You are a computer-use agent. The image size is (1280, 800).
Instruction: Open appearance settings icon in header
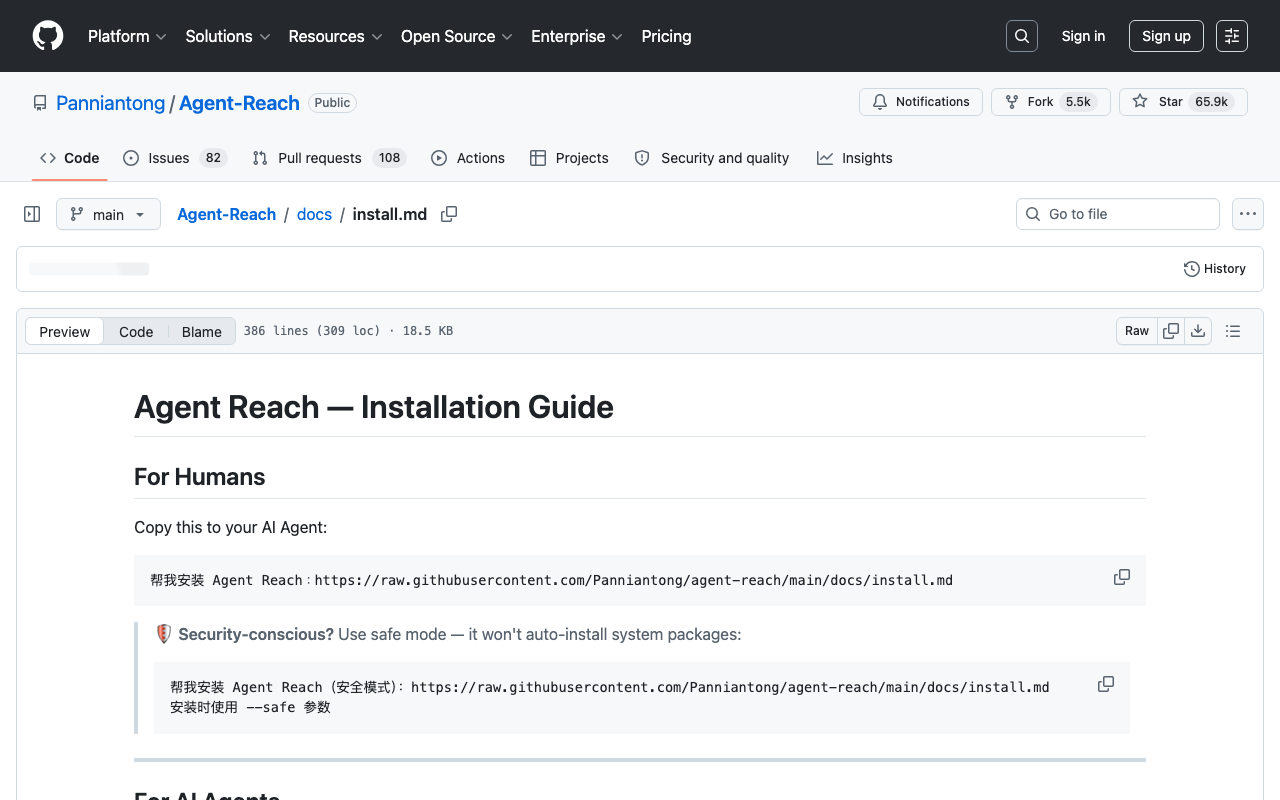tap(1232, 36)
